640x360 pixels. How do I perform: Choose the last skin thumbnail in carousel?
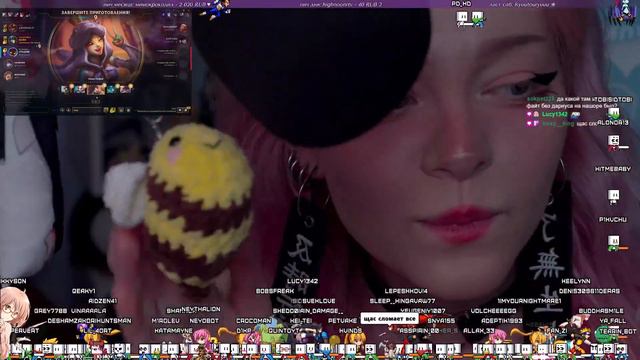(x=125, y=89)
